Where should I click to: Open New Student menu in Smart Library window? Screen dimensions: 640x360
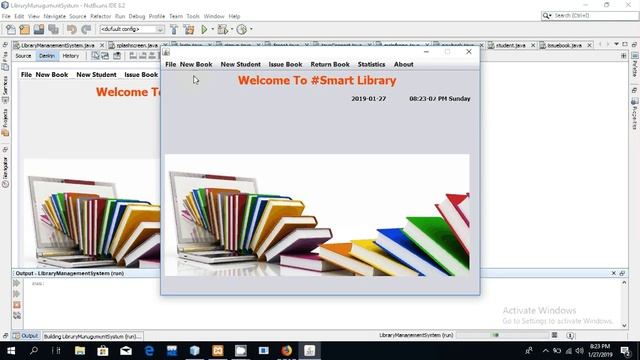[x=240, y=64]
